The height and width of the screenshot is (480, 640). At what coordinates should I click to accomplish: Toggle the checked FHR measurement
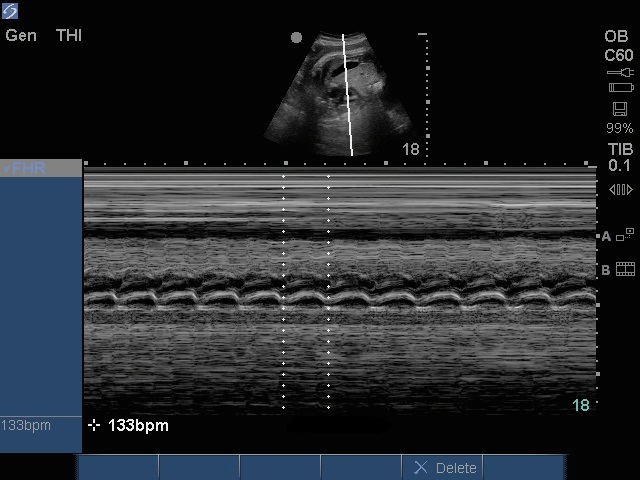[x=40, y=168]
